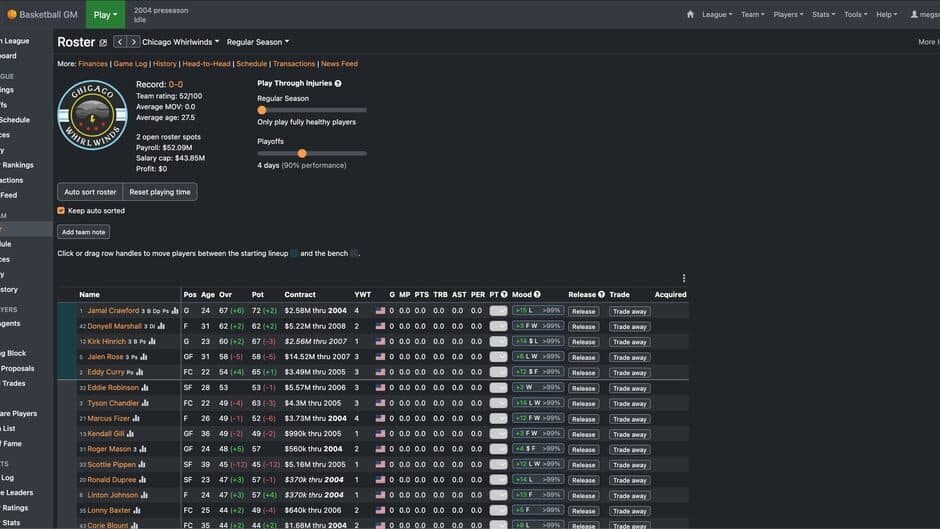940x529 pixels.
Task: Open the roster pop-out window icon
Action: point(103,43)
